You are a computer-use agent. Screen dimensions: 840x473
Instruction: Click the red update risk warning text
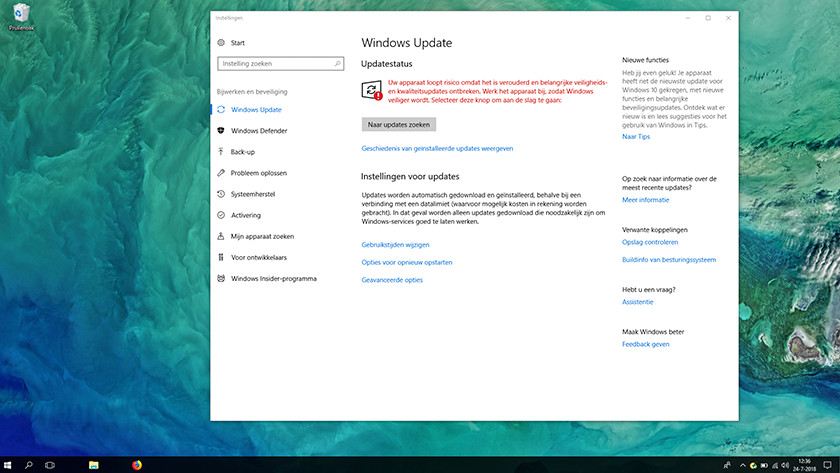pyautogui.click(x=498, y=91)
